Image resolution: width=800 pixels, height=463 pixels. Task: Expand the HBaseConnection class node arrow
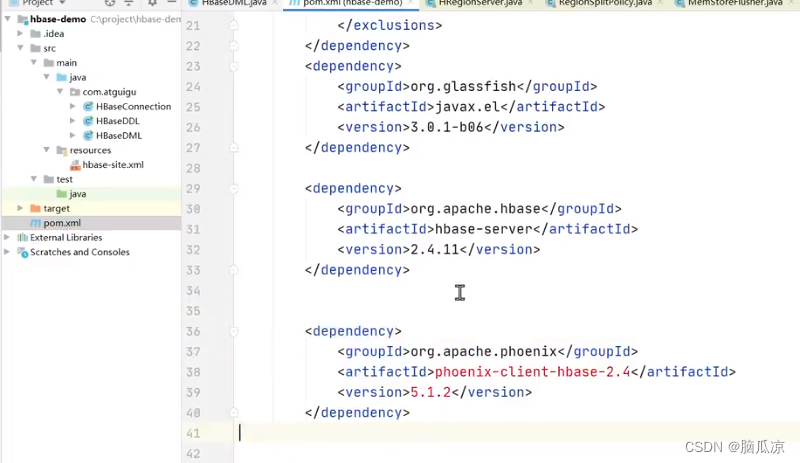click(73, 106)
